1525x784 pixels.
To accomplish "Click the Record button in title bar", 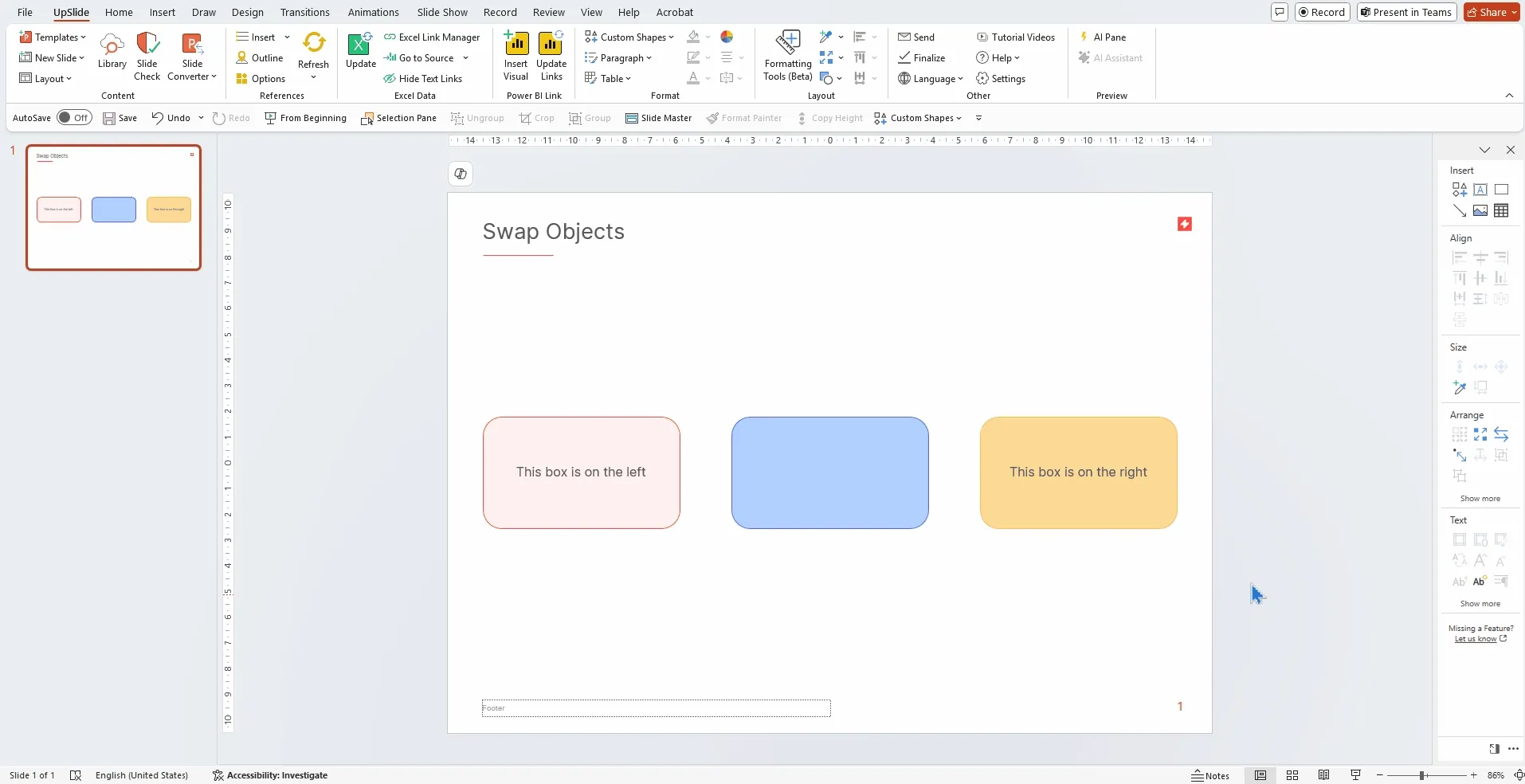I will click(x=1322, y=12).
